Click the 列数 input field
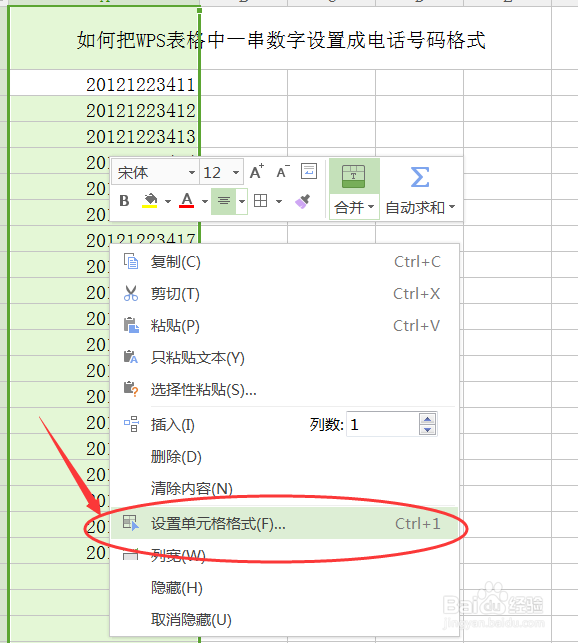Image resolution: width=578 pixels, height=643 pixels. pos(382,424)
